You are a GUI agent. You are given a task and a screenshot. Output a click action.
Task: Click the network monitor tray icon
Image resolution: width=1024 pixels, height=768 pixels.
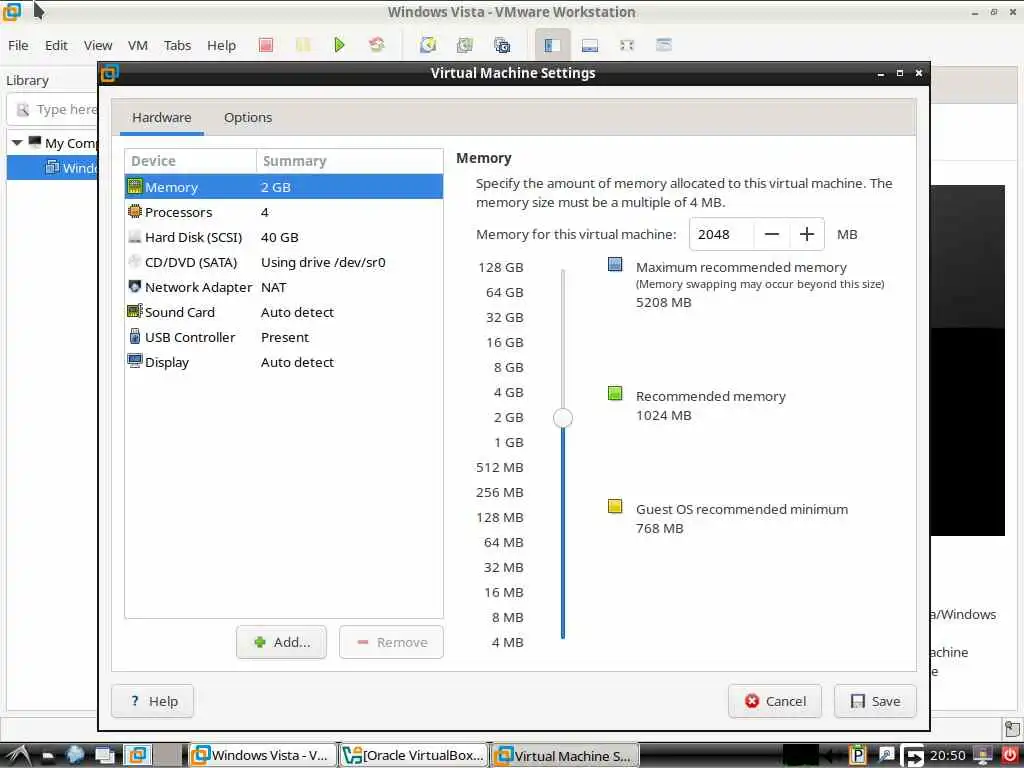click(982, 756)
